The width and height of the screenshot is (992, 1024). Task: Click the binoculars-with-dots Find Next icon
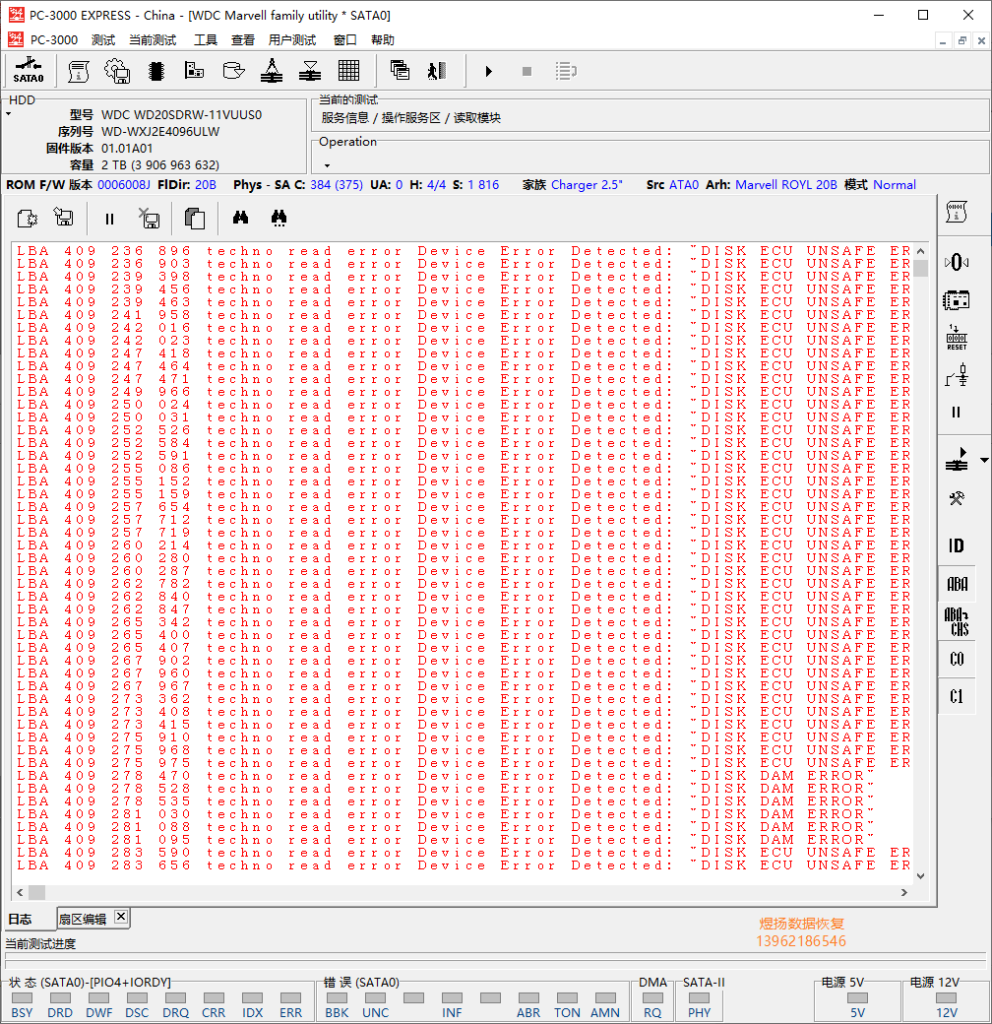tap(279, 218)
